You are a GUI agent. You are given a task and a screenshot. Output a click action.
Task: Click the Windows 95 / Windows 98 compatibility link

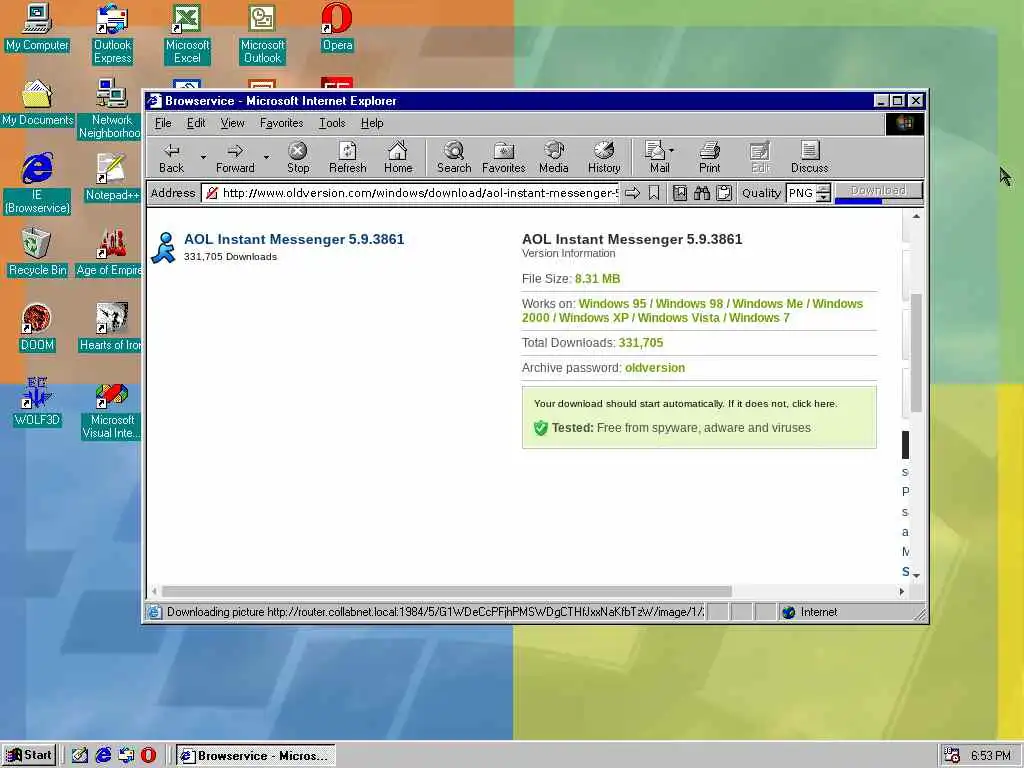(692, 310)
